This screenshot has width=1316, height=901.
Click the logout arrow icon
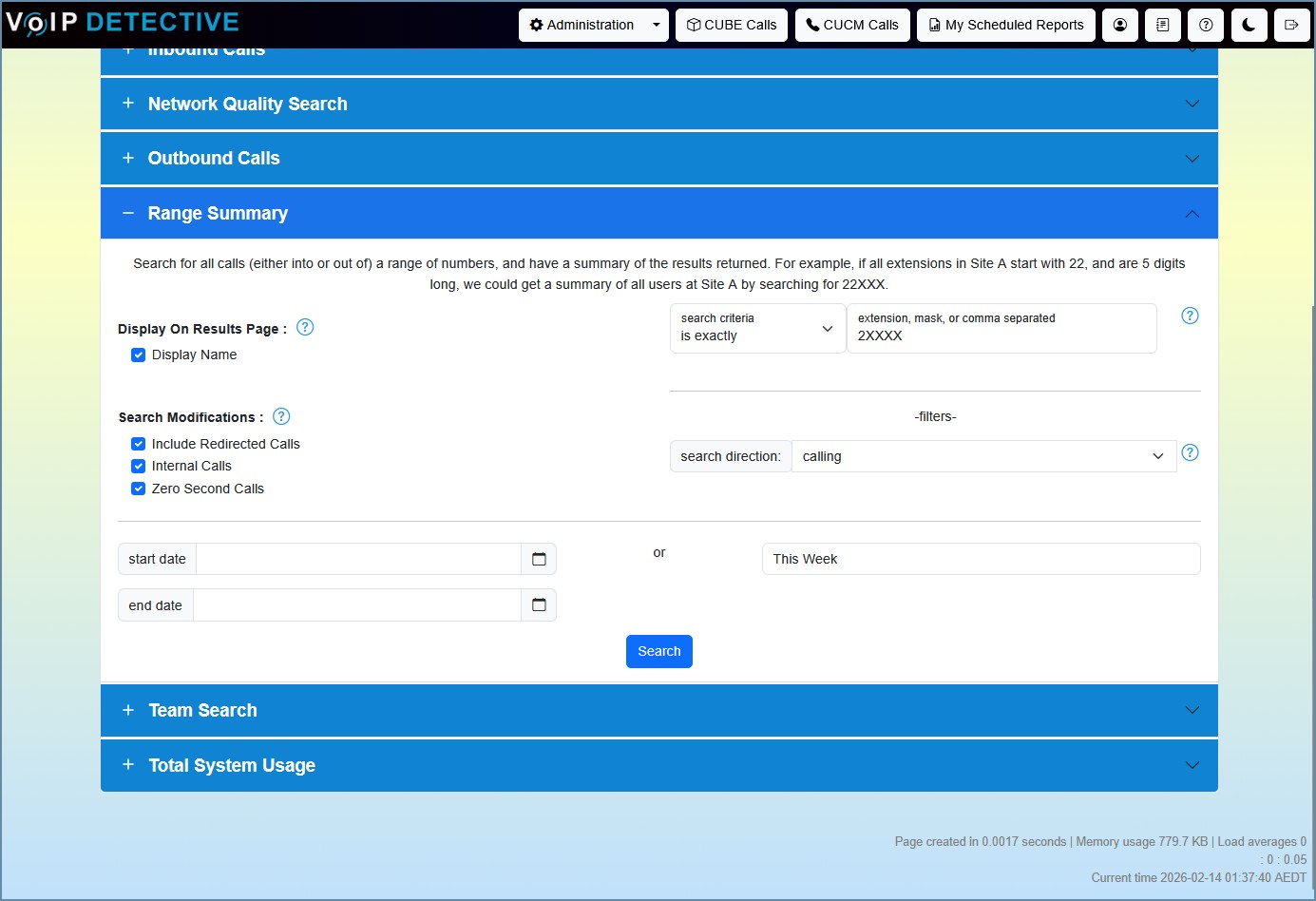tap(1291, 25)
